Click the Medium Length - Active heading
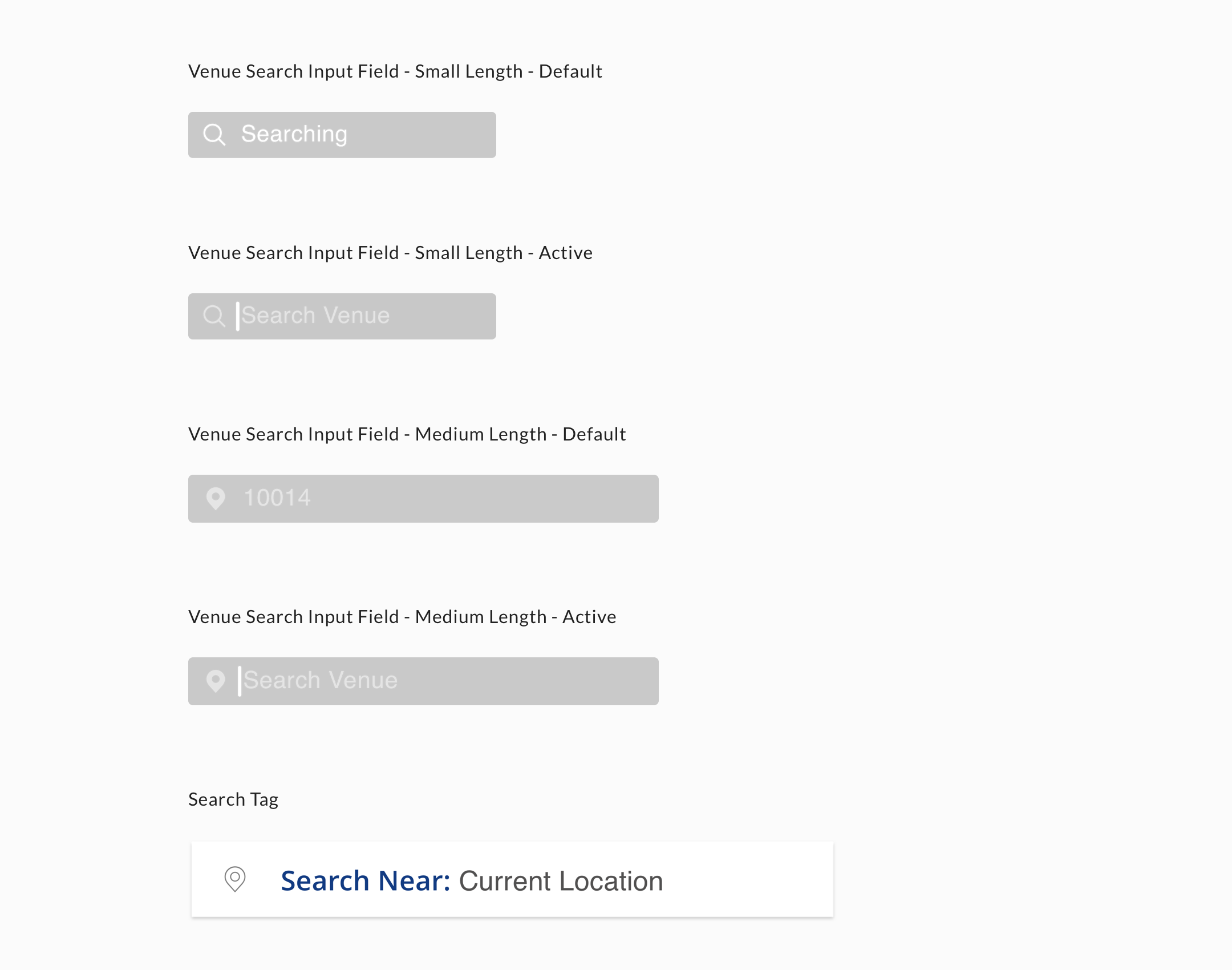This screenshot has width=1232, height=970. pos(402,617)
